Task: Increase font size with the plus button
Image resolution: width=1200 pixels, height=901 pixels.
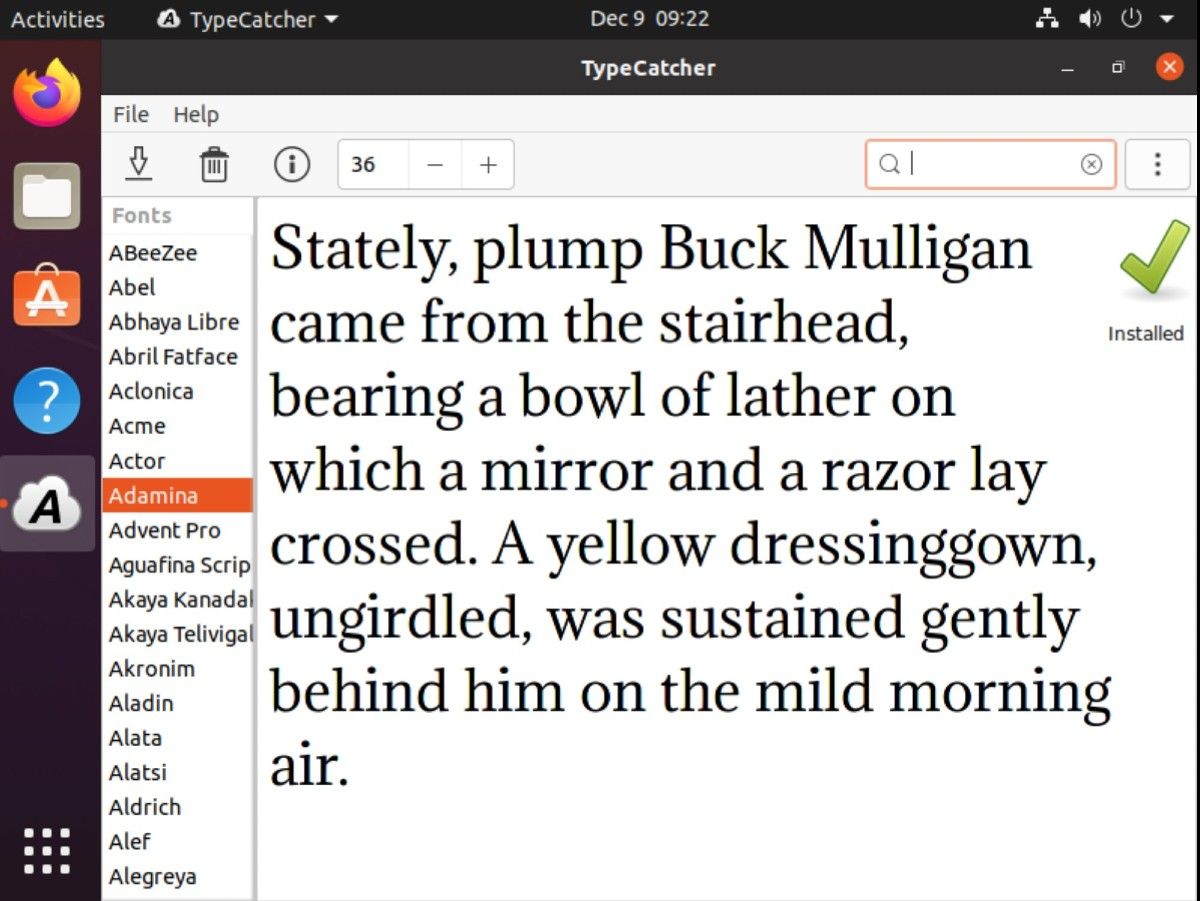Action: coord(487,164)
